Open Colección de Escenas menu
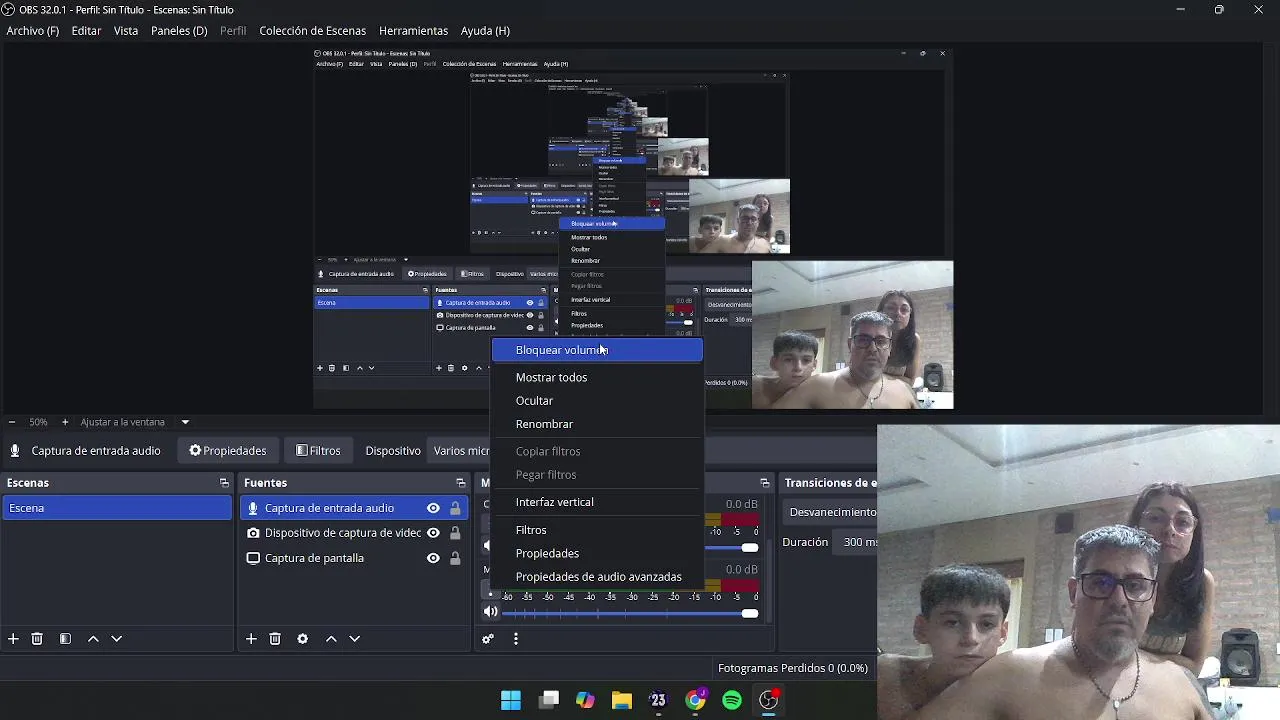1280x720 pixels. pyautogui.click(x=313, y=31)
